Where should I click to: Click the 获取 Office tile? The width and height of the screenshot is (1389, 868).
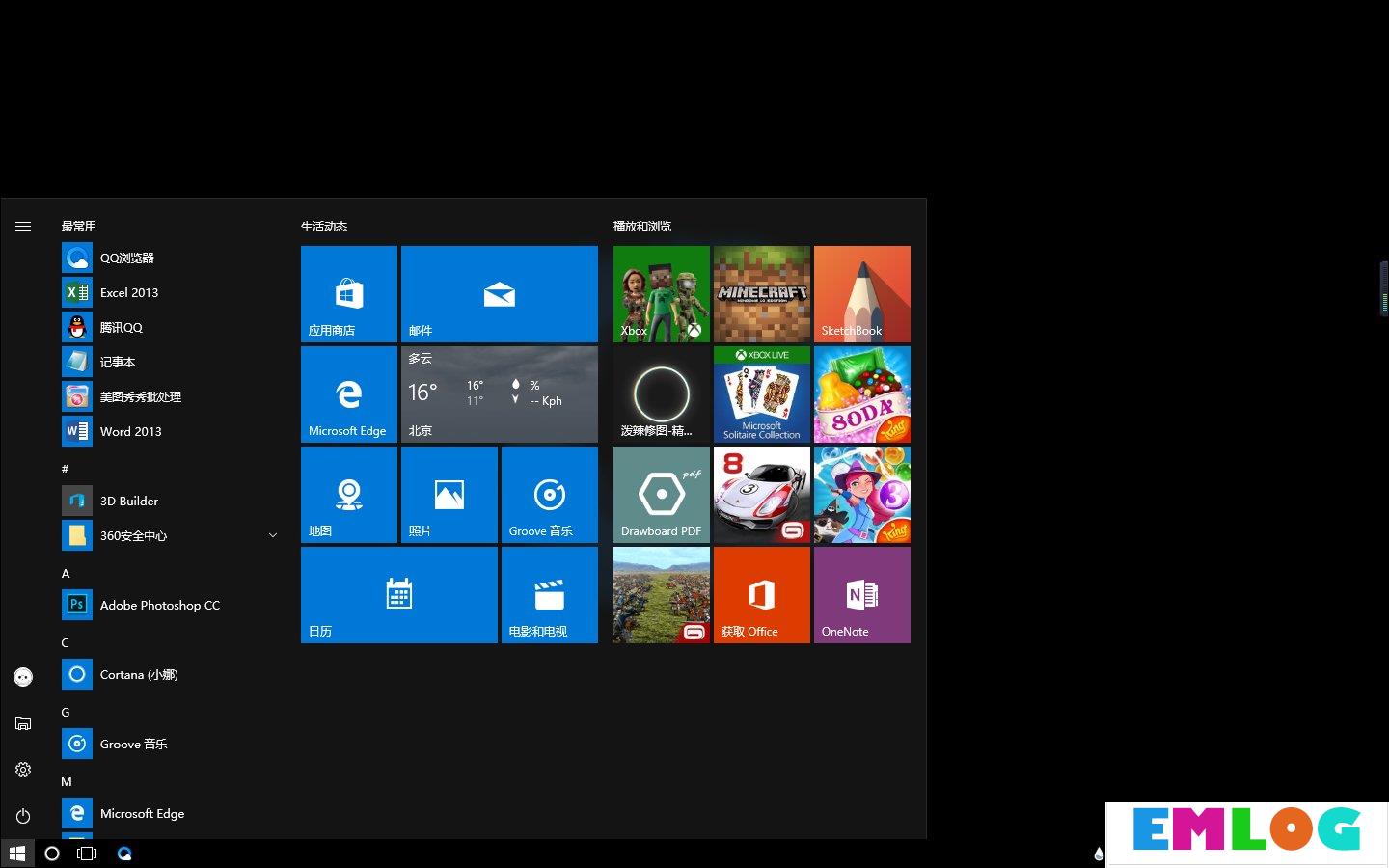(762, 595)
